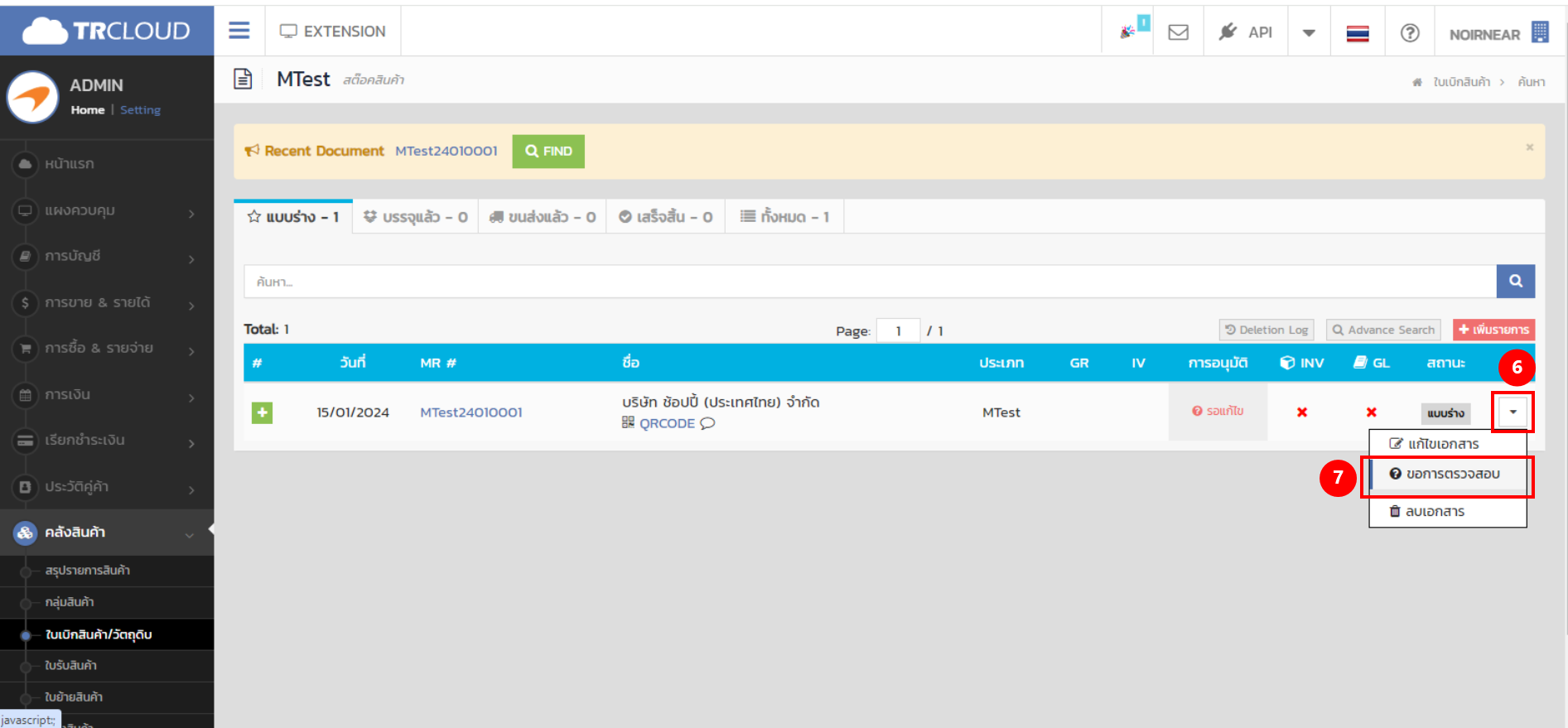The width and height of the screenshot is (1568, 728).
Task: Sort by the MR # column header
Action: click(x=438, y=363)
